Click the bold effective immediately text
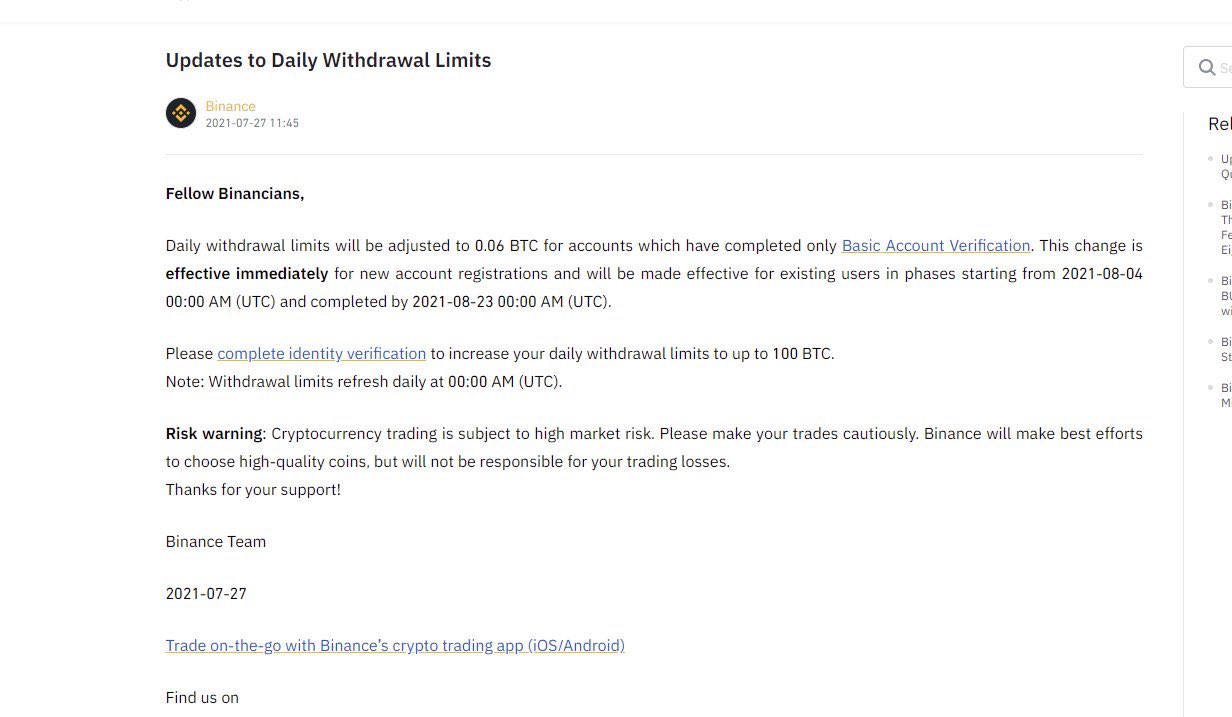The image size is (1232, 717). pyautogui.click(x=247, y=274)
